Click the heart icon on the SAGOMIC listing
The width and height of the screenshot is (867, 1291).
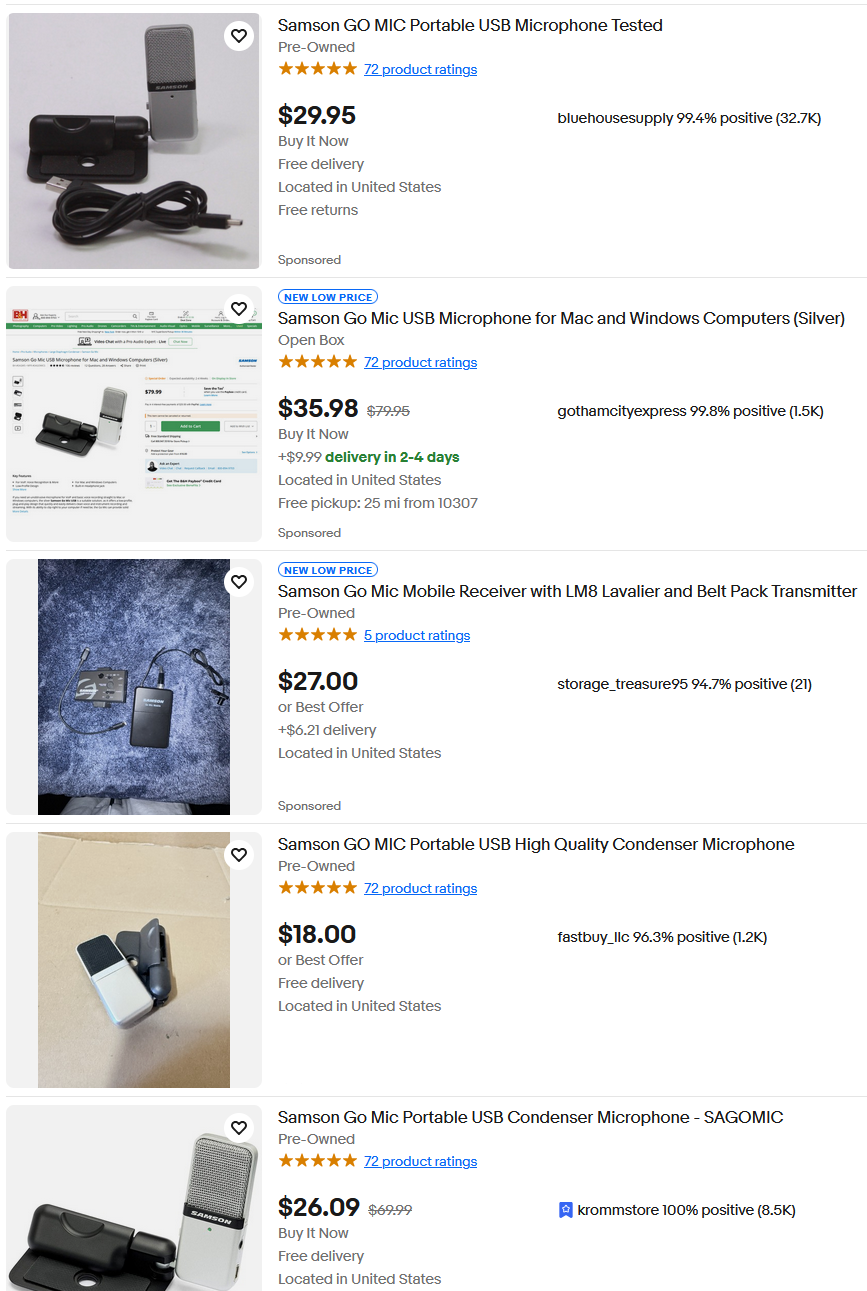(x=239, y=1127)
